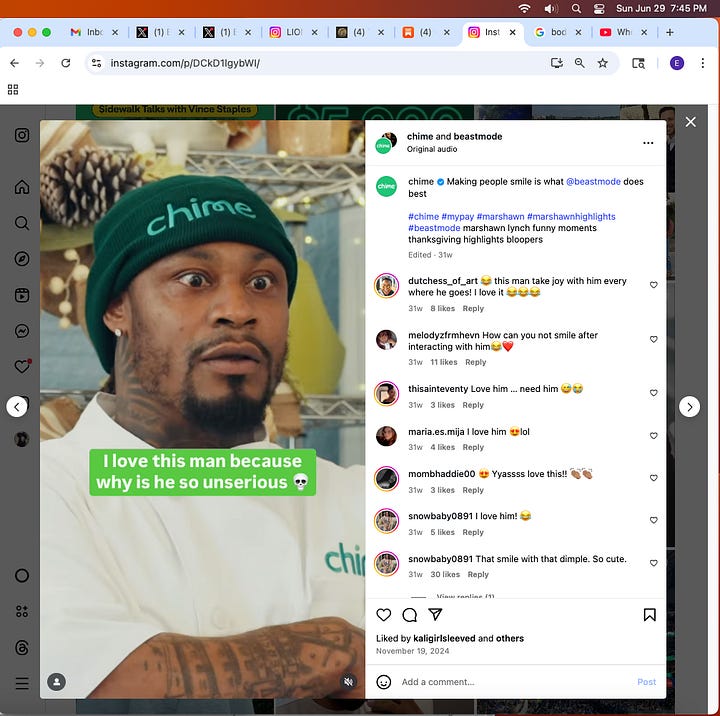
Task: Open Notifications heart in sidebar
Action: click(x=22, y=366)
